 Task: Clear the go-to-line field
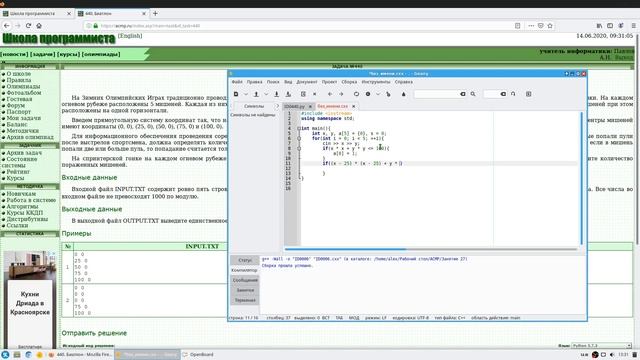click(503, 94)
